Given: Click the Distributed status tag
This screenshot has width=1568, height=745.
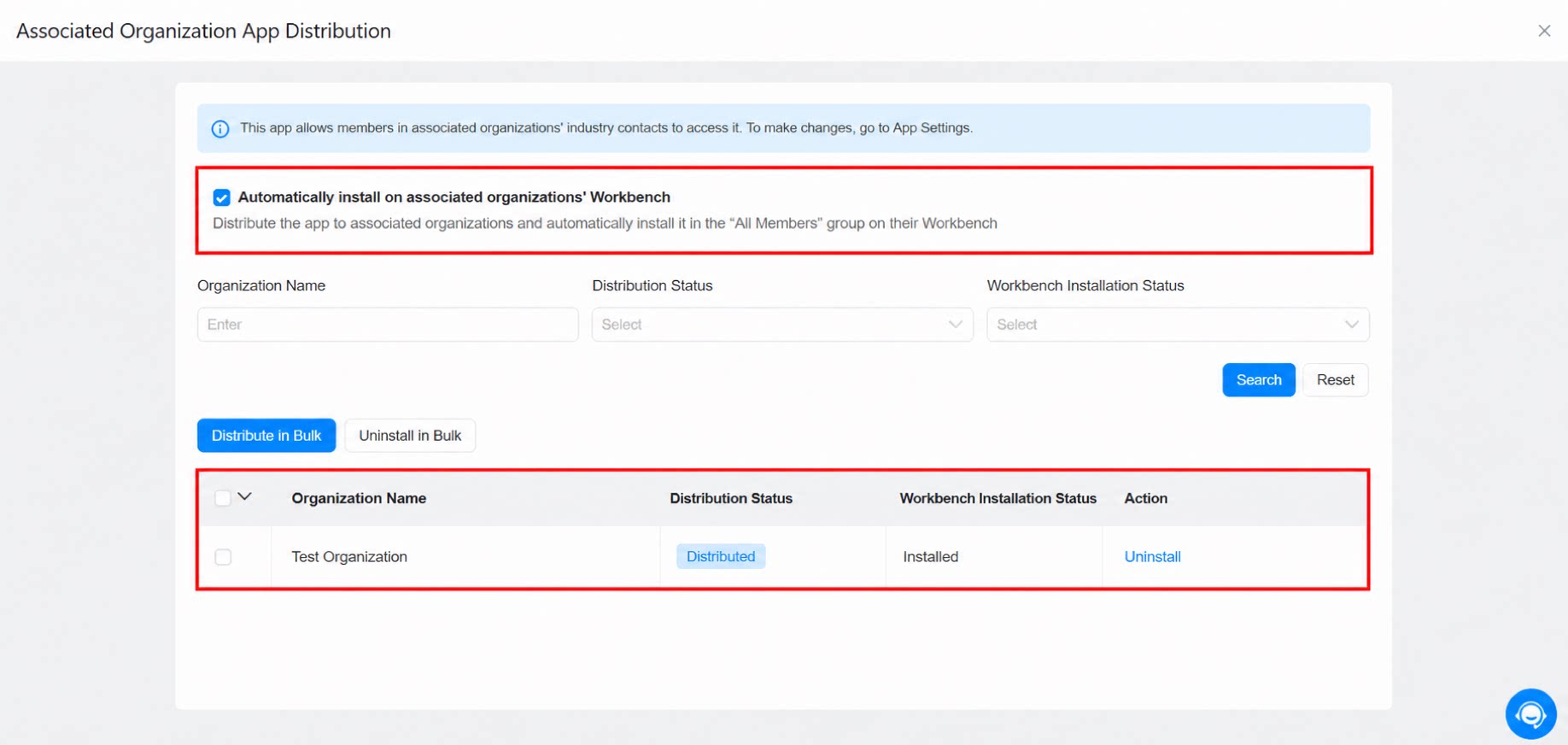Looking at the screenshot, I should click(721, 557).
